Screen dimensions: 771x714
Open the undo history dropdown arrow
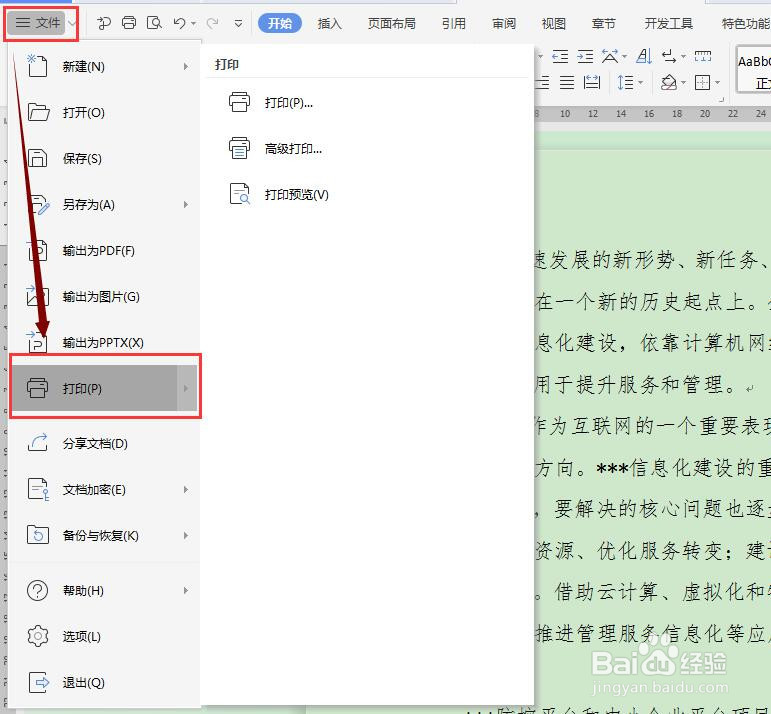pyautogui.click(x=193, y=24)
